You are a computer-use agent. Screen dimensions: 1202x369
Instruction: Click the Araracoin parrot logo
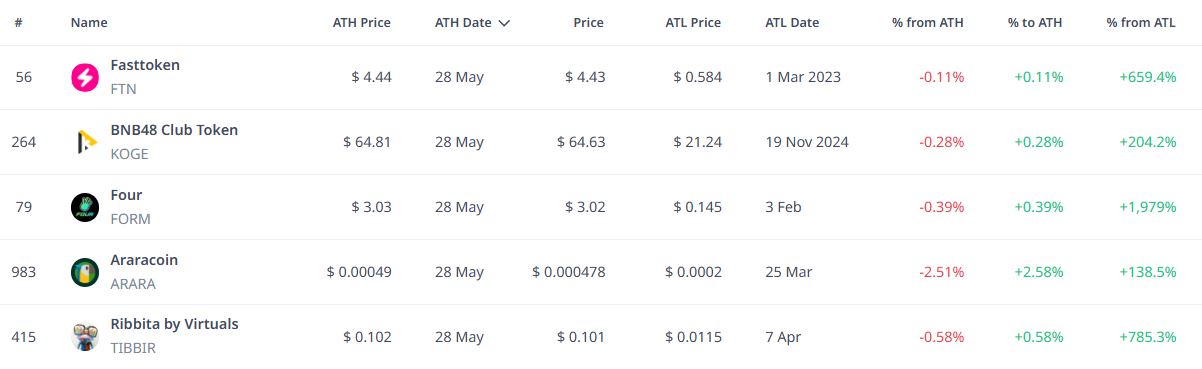(85, 272)
